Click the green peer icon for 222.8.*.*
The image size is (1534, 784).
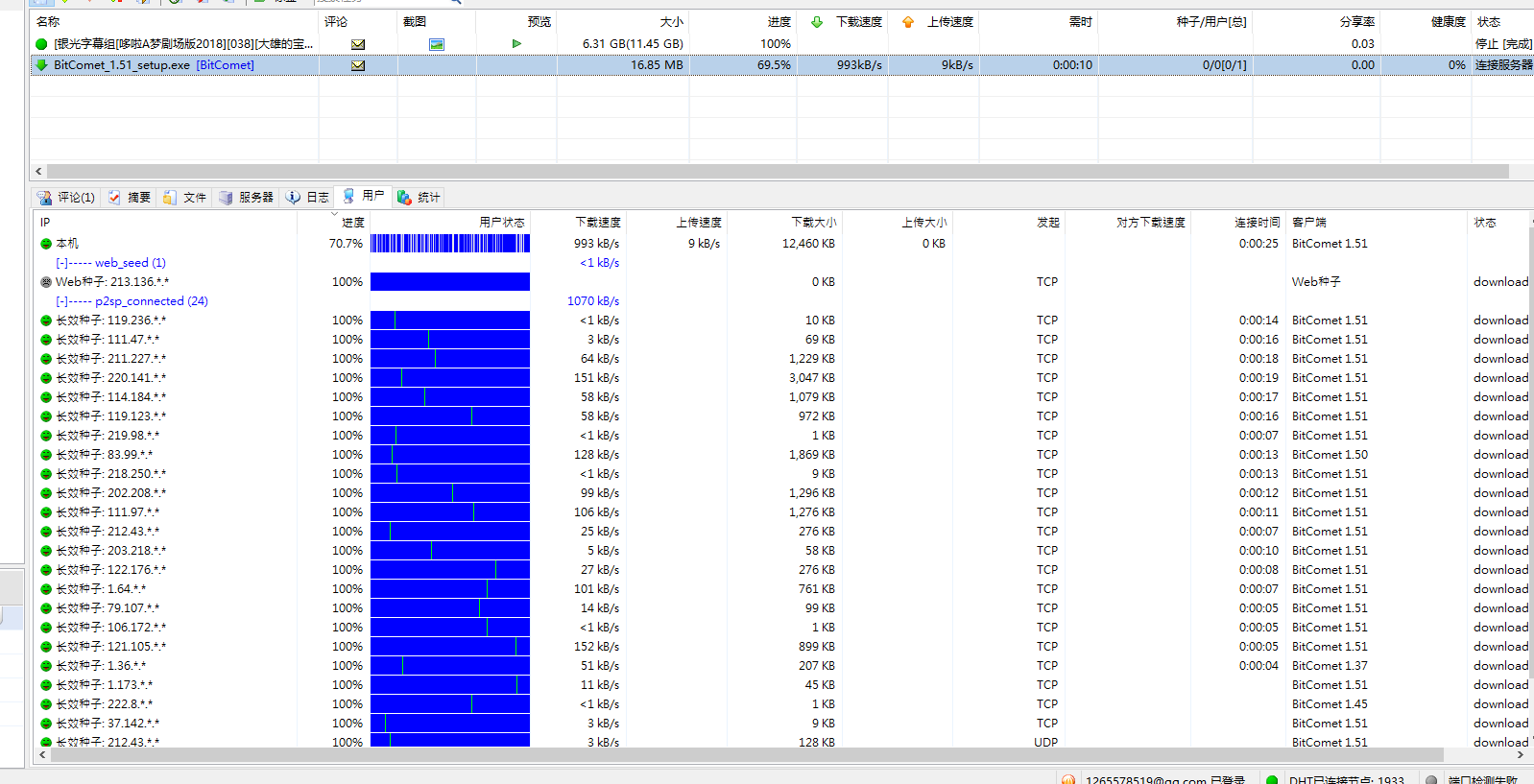[46, 704]
